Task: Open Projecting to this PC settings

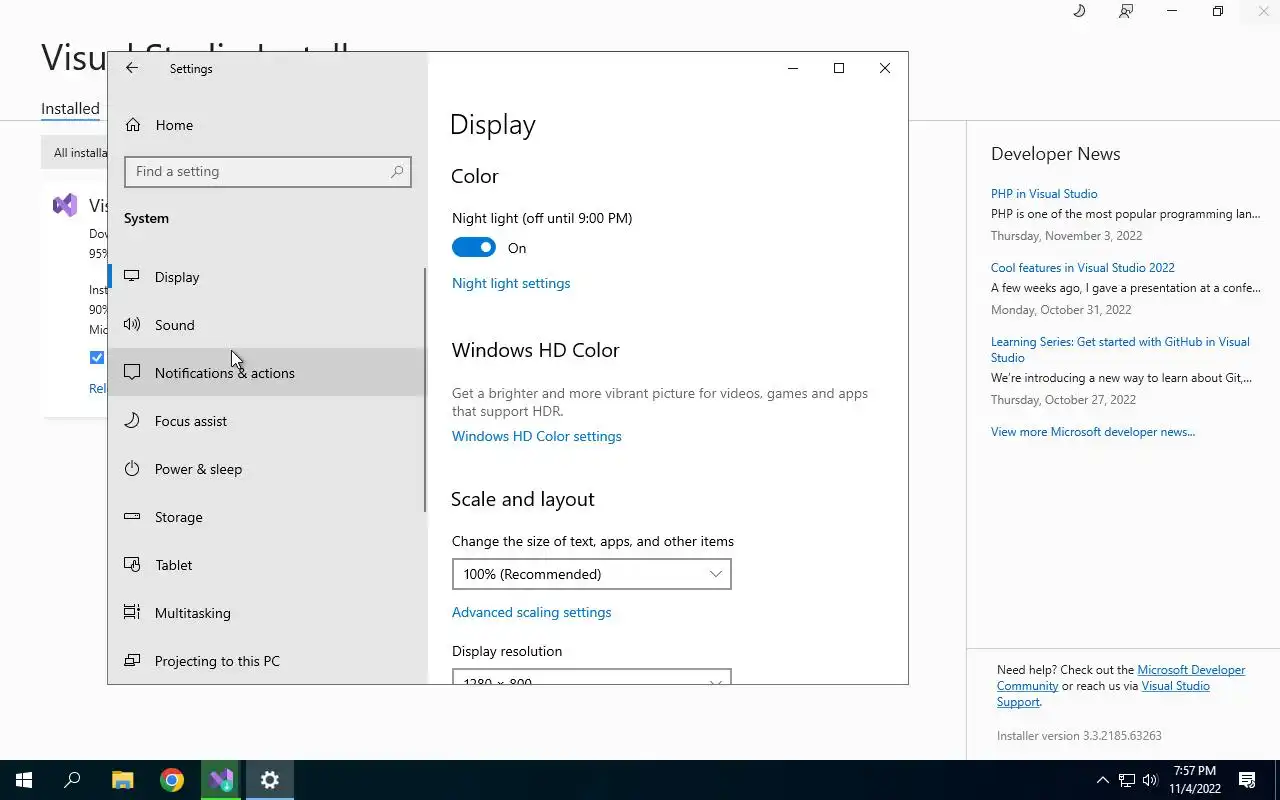Action: [x=267, y=660]
